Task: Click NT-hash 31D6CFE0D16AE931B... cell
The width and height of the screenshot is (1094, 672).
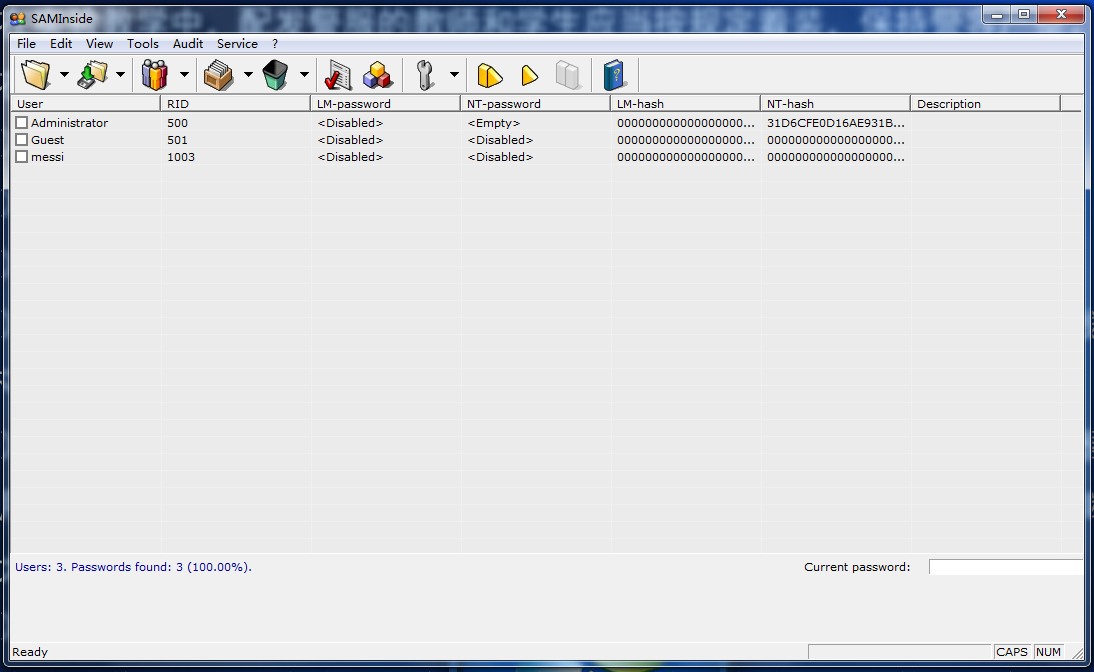Action: pyautogui.click(x=835, y=123)
